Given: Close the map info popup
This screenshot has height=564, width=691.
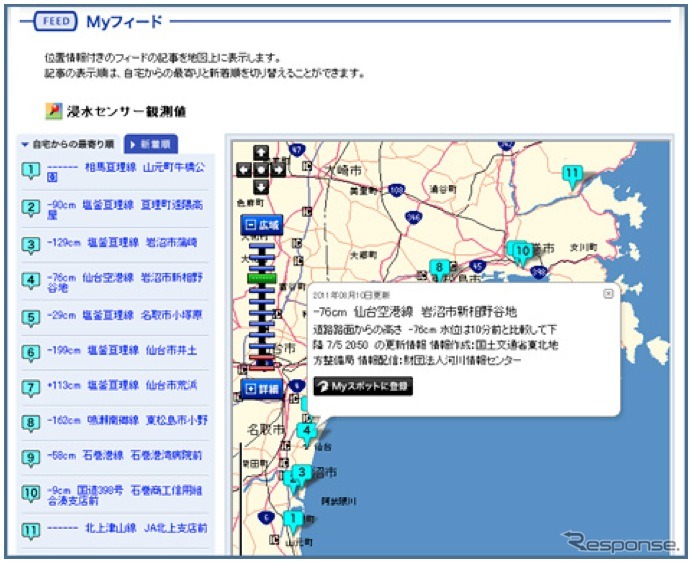Looking at the screenshot, I should tap(607, 294).
